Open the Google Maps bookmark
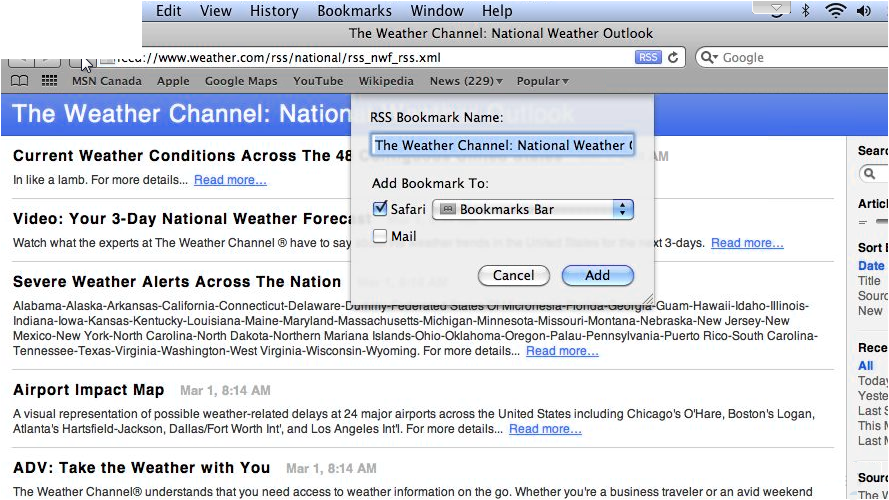 pos(241,81)
